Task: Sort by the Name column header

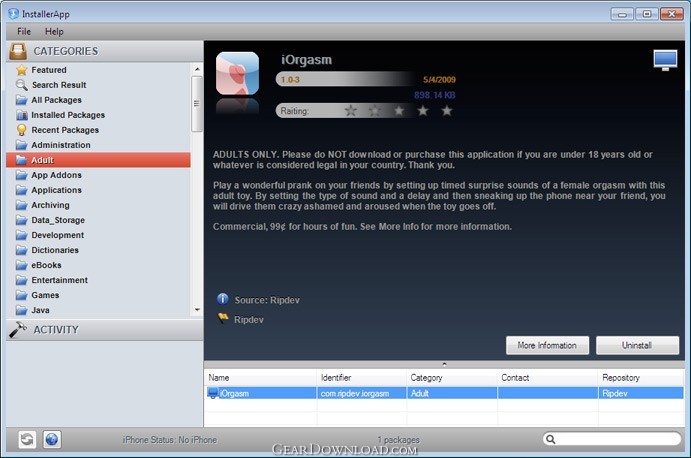Action: click(260, 378)
